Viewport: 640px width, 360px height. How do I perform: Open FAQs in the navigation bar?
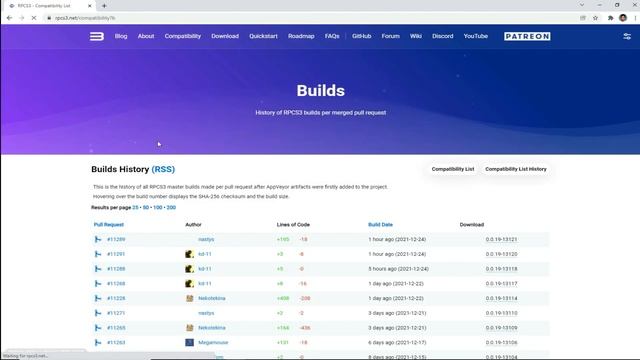pos(332,36)
